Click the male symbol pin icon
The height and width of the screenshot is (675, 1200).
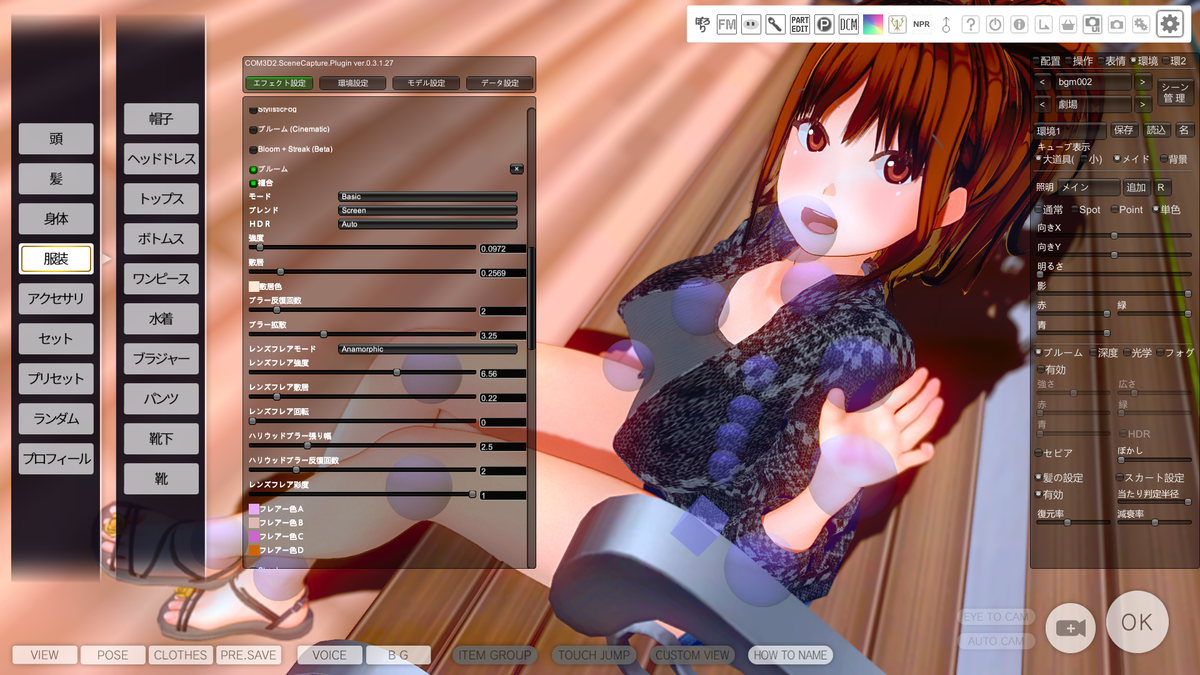946,24
